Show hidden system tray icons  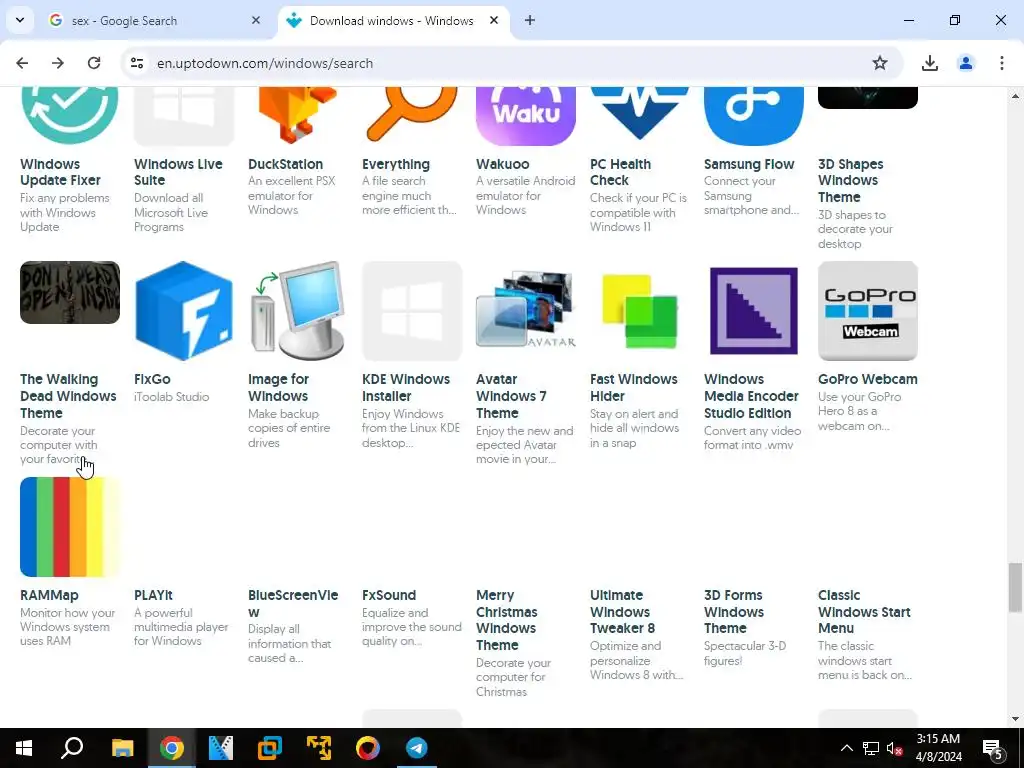coord(846,748)
